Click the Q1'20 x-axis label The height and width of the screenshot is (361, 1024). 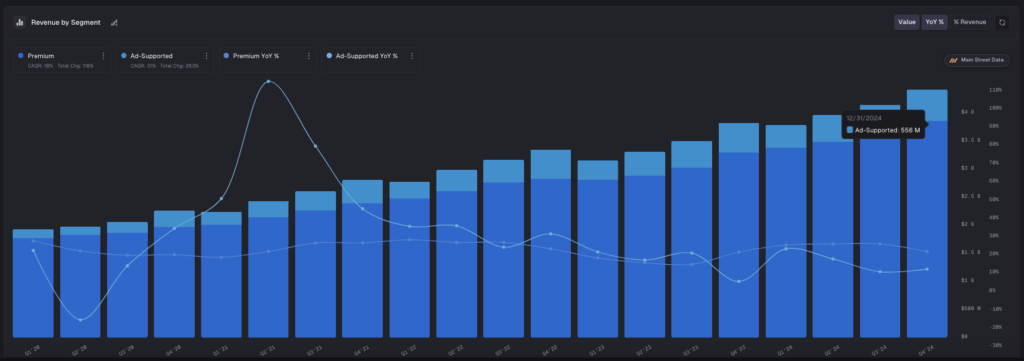(x=32, y=351)
